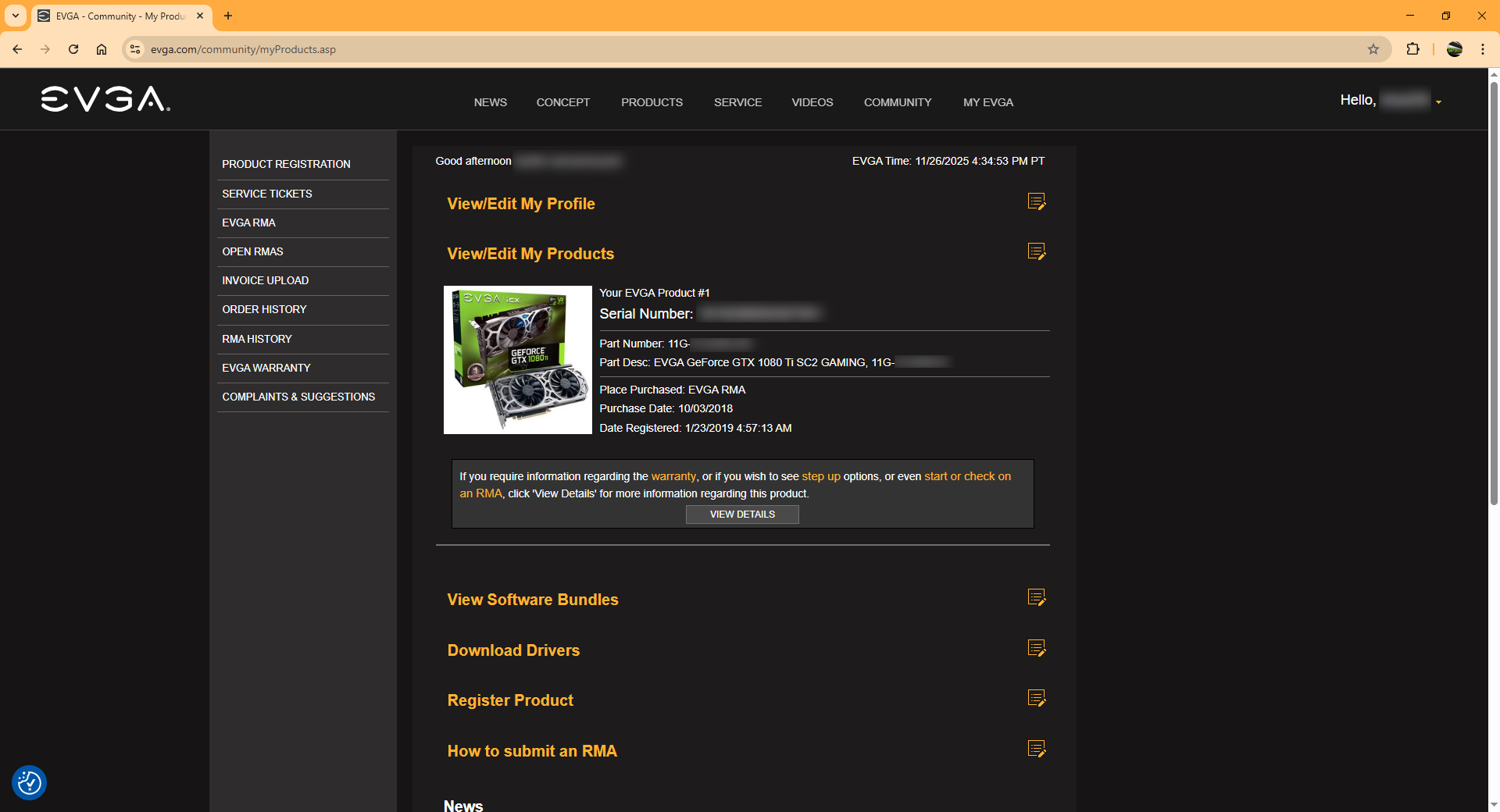Close the EVGA Community tab
Viewport: 1500px width, 812px height.
coord(200,16)
